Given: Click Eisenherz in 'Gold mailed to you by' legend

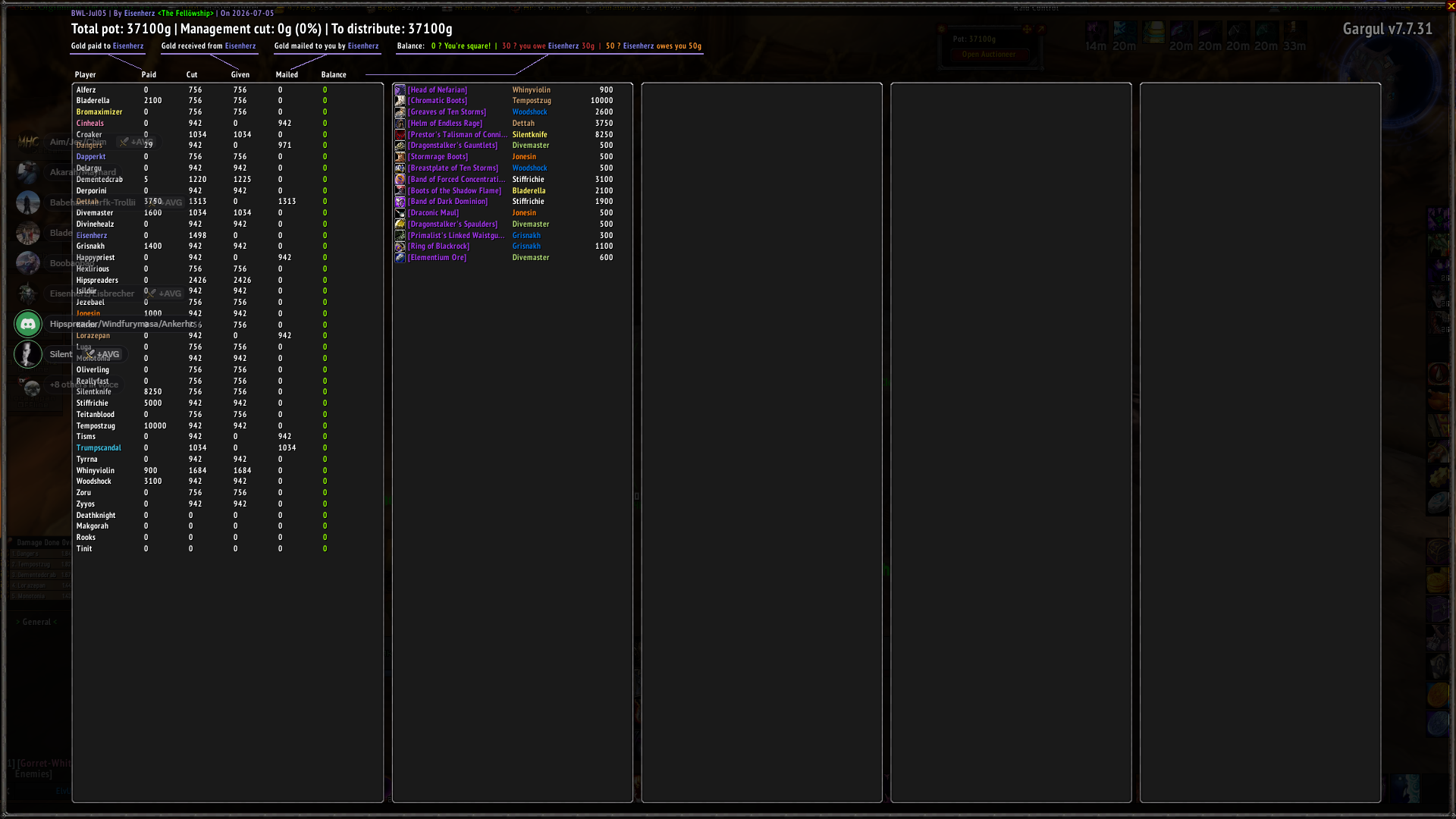Looking at the screenshot, I should [x=363, y=45].
